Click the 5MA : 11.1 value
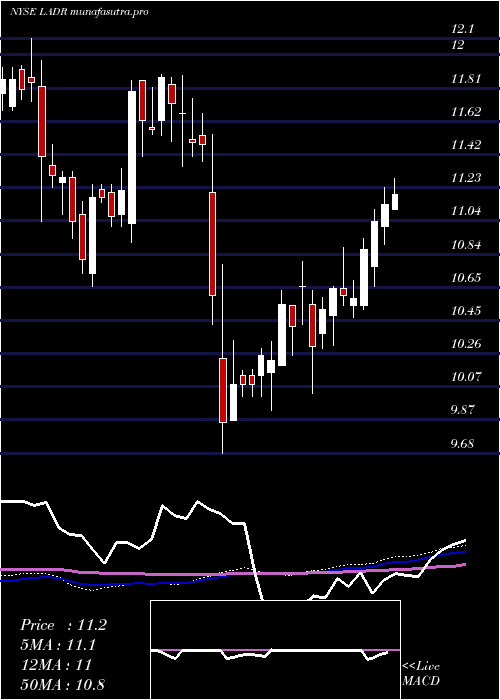This screenshot has height=700, width=500. pos(58,645)
